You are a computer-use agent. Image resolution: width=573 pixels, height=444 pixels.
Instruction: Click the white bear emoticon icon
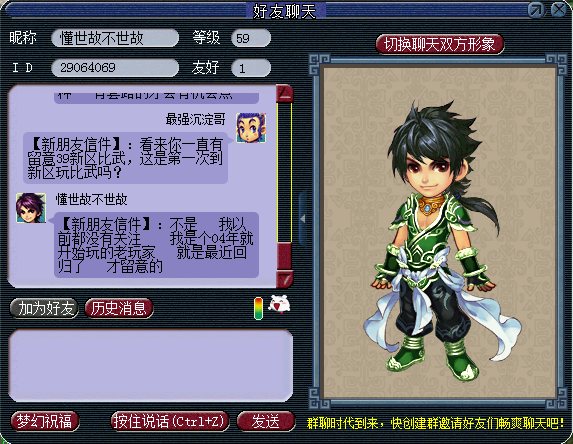(280, 304)
